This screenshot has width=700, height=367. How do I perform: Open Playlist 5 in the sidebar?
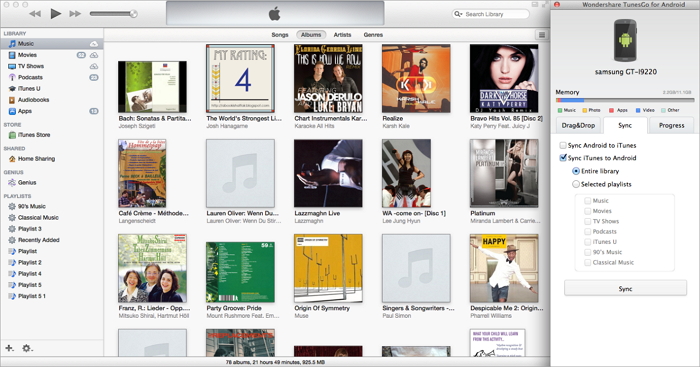click(51, 285)
